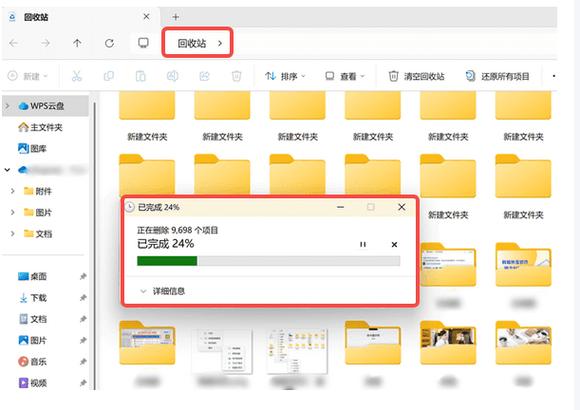Click the pin icon next to 下载

[83, 298]
